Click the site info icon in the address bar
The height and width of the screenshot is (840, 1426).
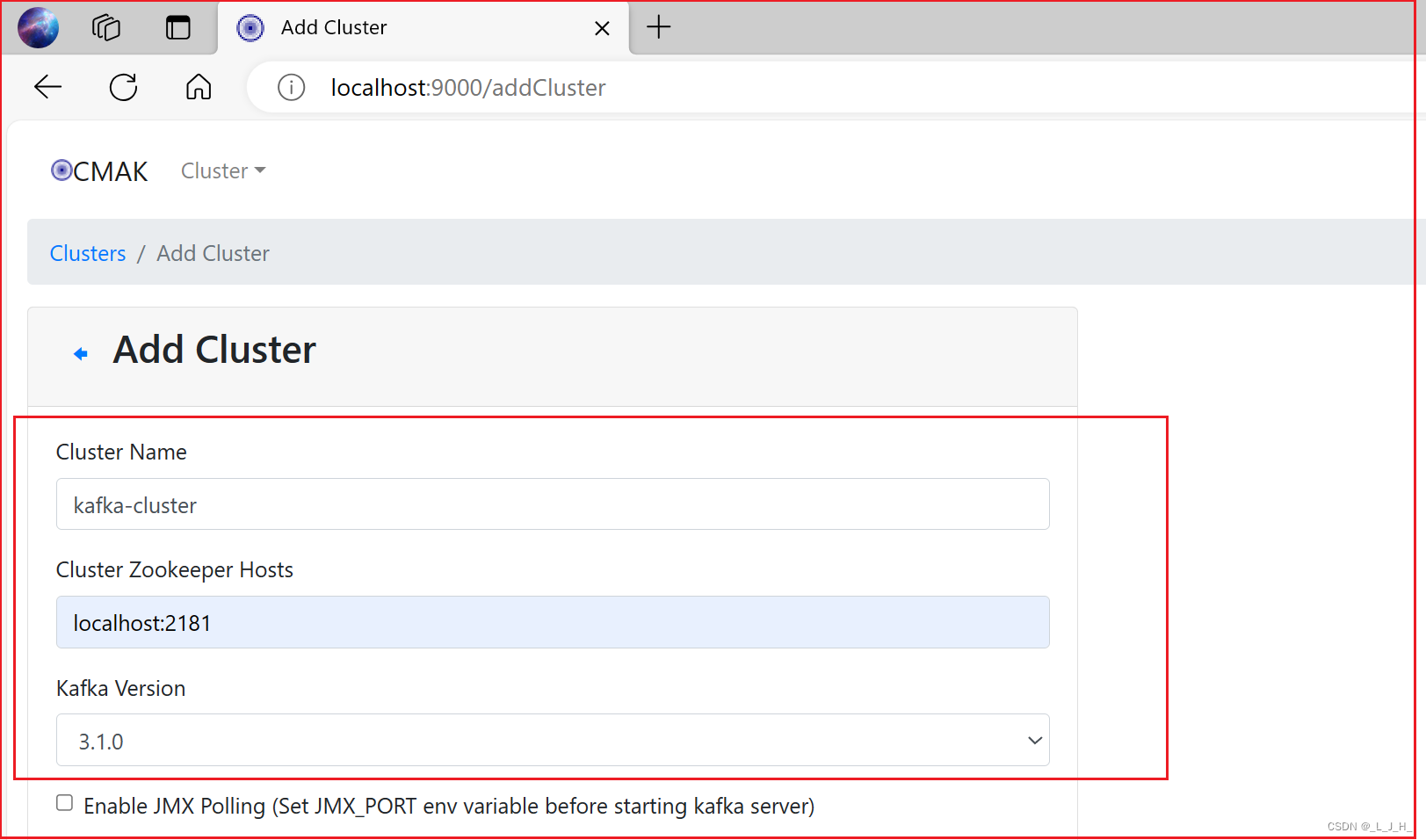click(291, 87)
